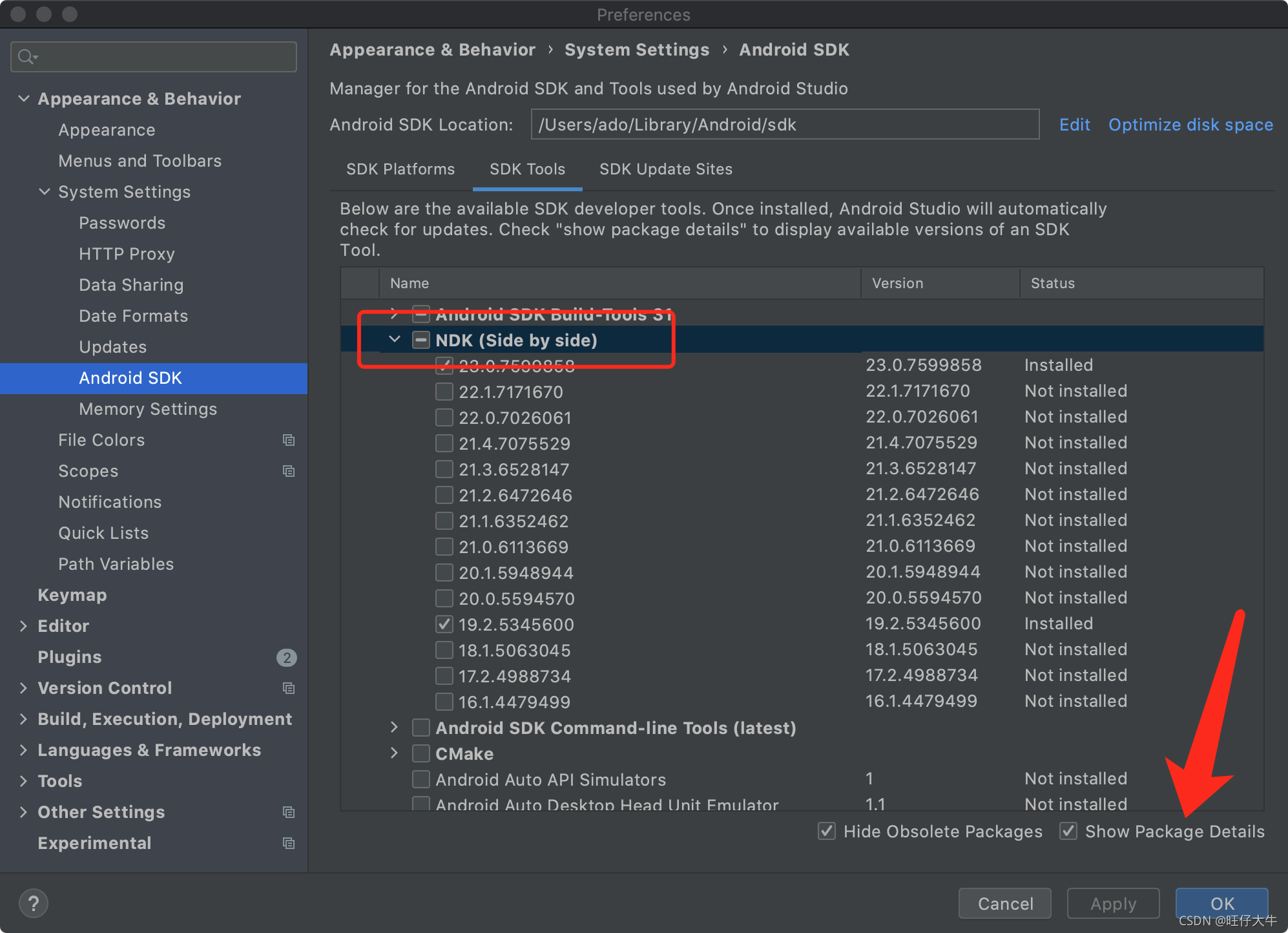Expand Android SDK Command-line Tools (latest)
This screenshot has width=1288, height=933.
tap(395, 728)
